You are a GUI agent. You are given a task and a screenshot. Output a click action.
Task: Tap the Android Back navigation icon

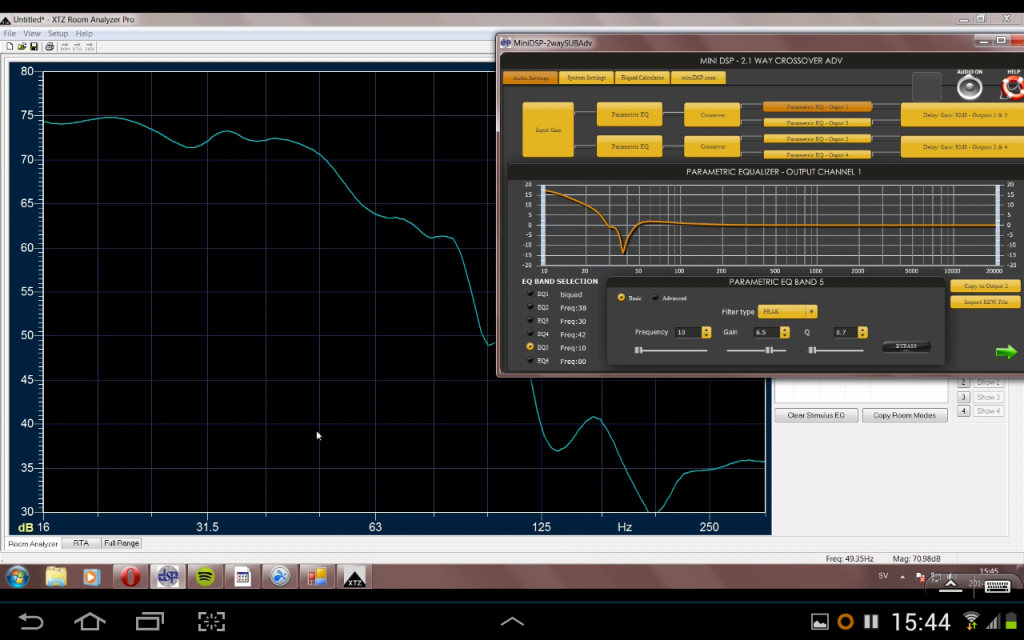(30, 621)
